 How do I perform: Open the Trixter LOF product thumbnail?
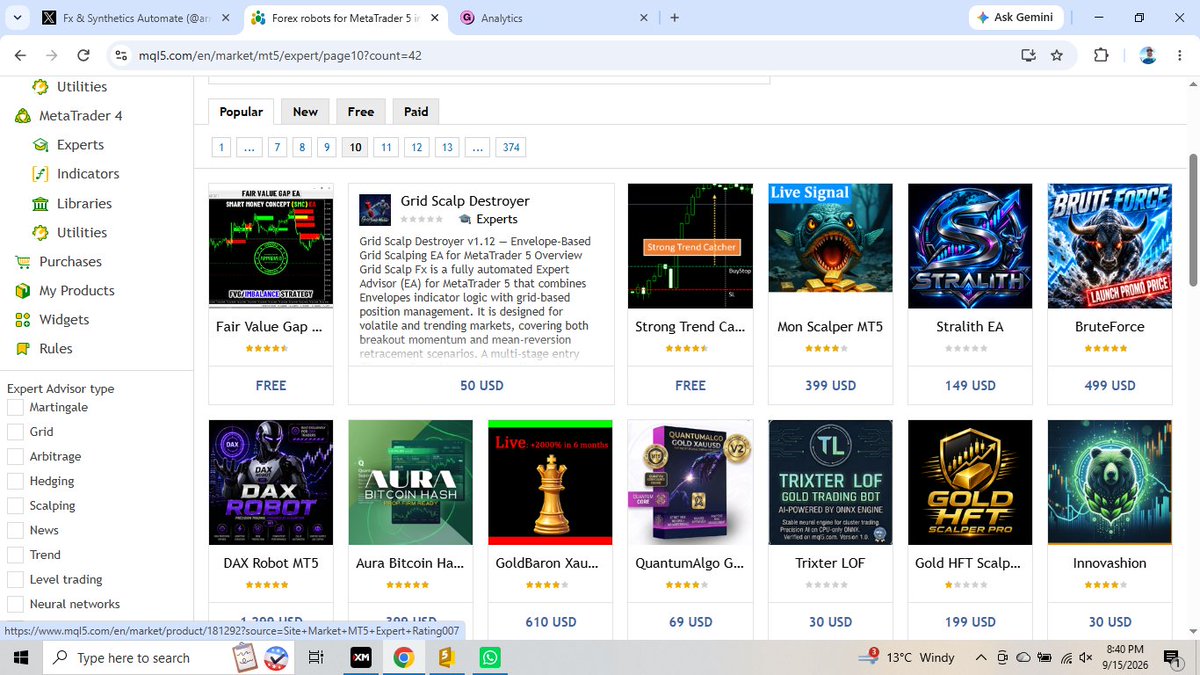(x=830, y=482)
